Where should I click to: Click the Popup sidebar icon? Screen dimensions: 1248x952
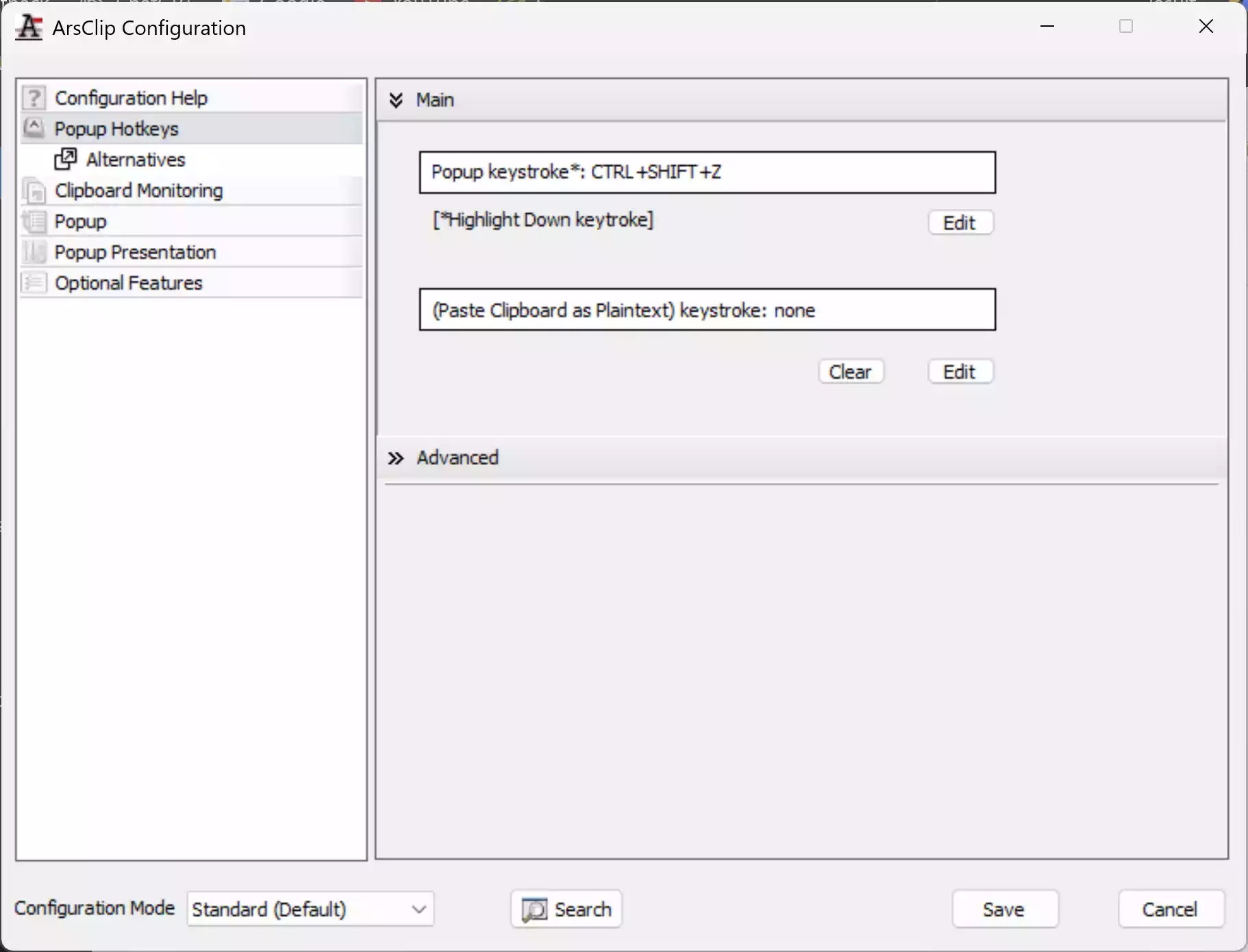coord(34,221)
